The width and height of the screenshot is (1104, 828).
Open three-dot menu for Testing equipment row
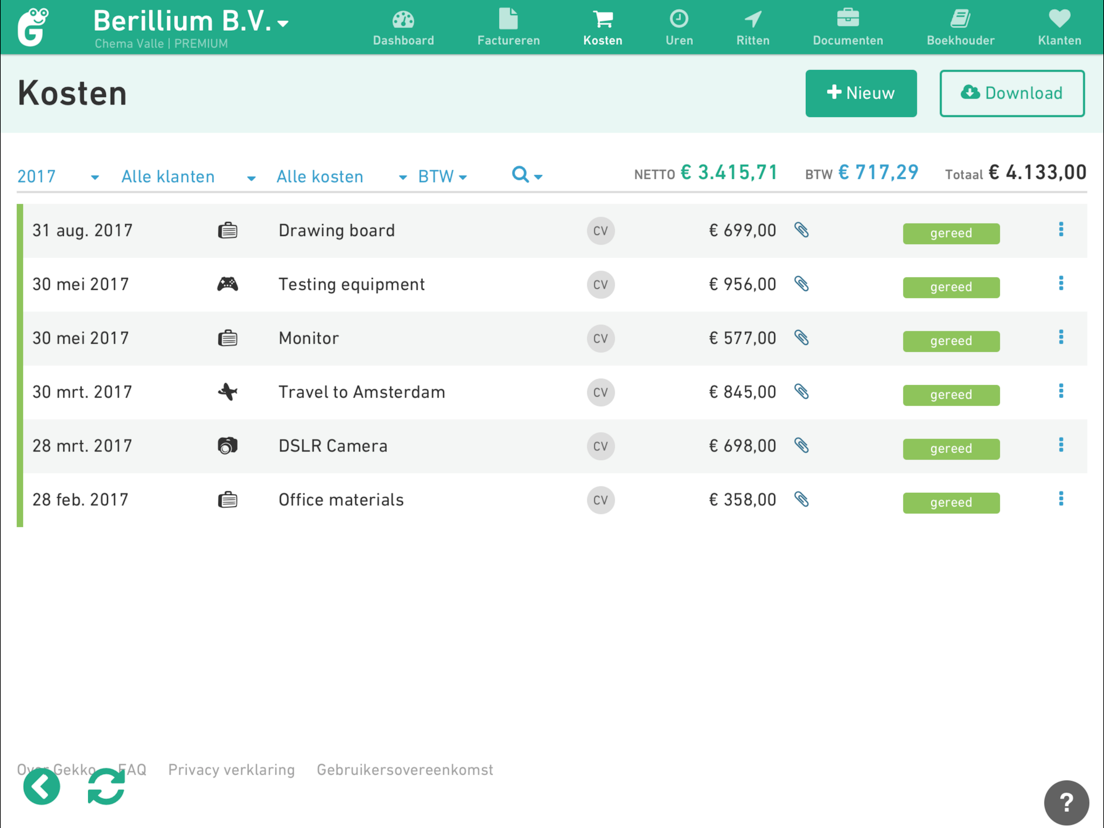pyautogui.click(x=1061, y=283)
